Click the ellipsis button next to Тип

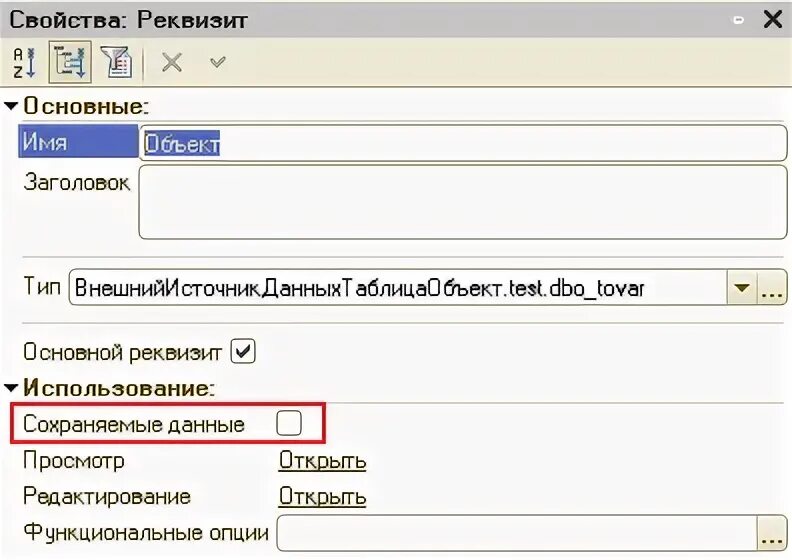(772, 288)
